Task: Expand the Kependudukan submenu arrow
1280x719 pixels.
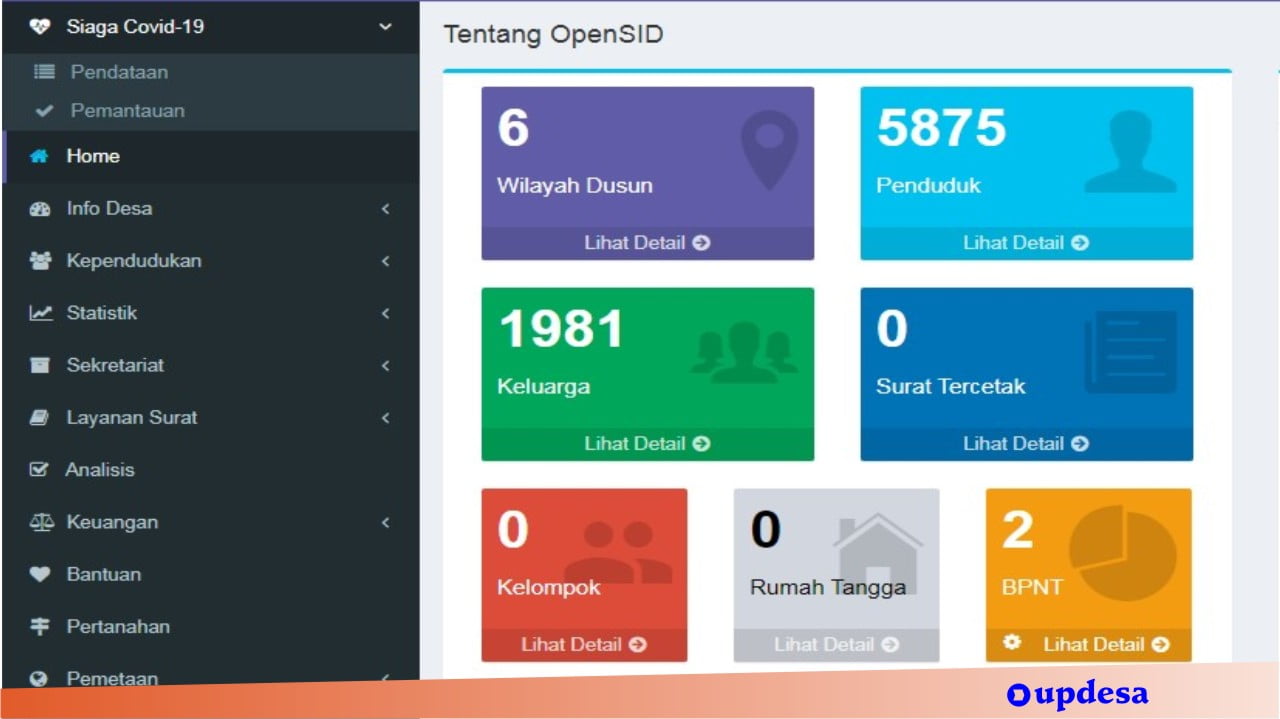Action: [x=385, y=261]
